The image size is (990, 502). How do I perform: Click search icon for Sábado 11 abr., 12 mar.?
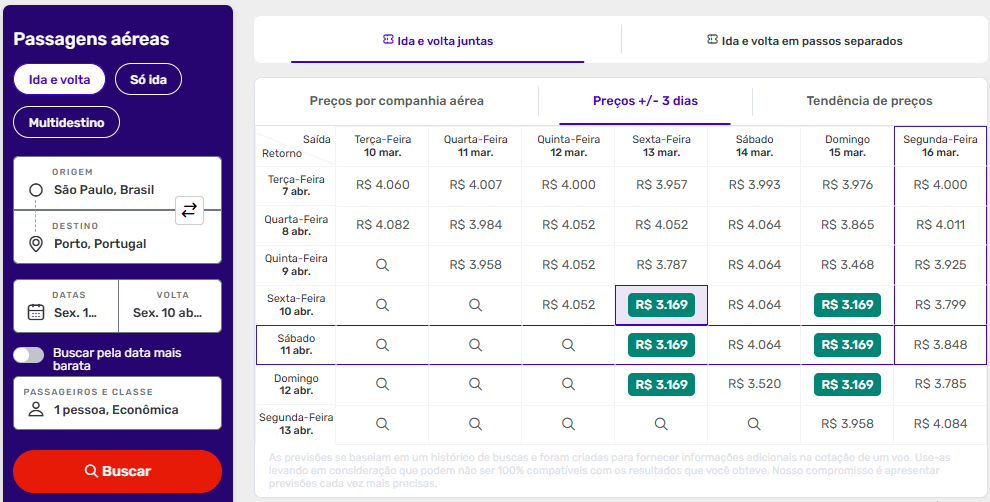(568, 345)
